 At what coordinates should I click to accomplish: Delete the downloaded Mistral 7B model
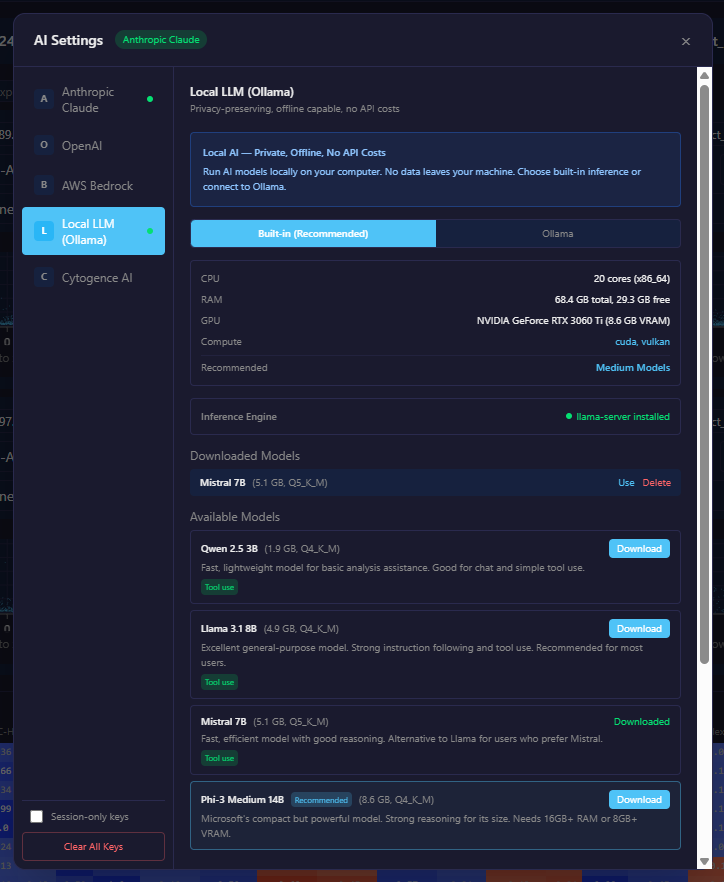coord(656,483)
